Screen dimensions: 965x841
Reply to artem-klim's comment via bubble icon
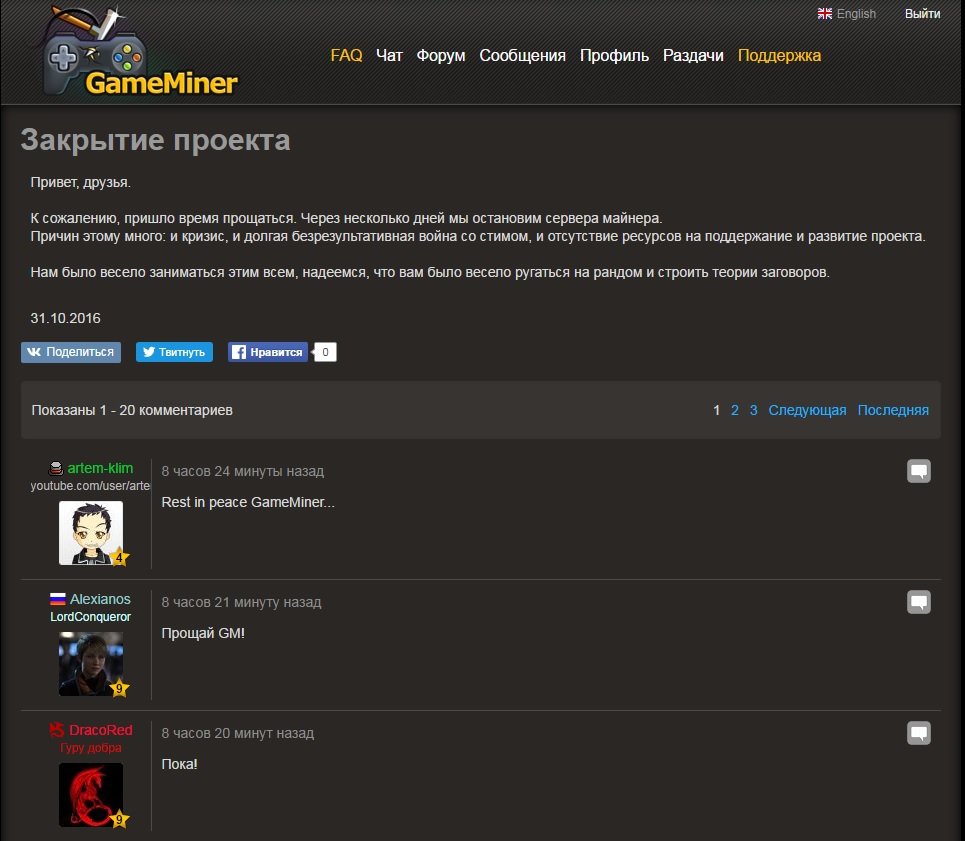click(x=918, y=471)
